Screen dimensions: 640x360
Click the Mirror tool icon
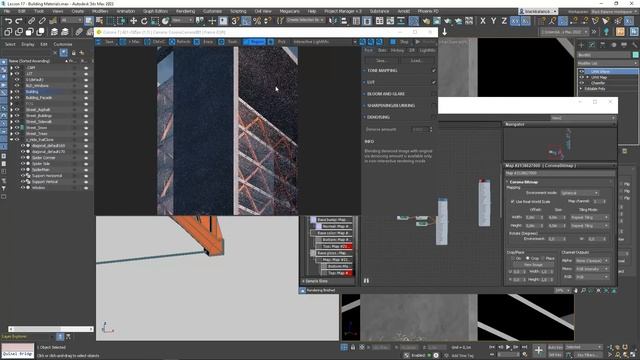(333, 21)
